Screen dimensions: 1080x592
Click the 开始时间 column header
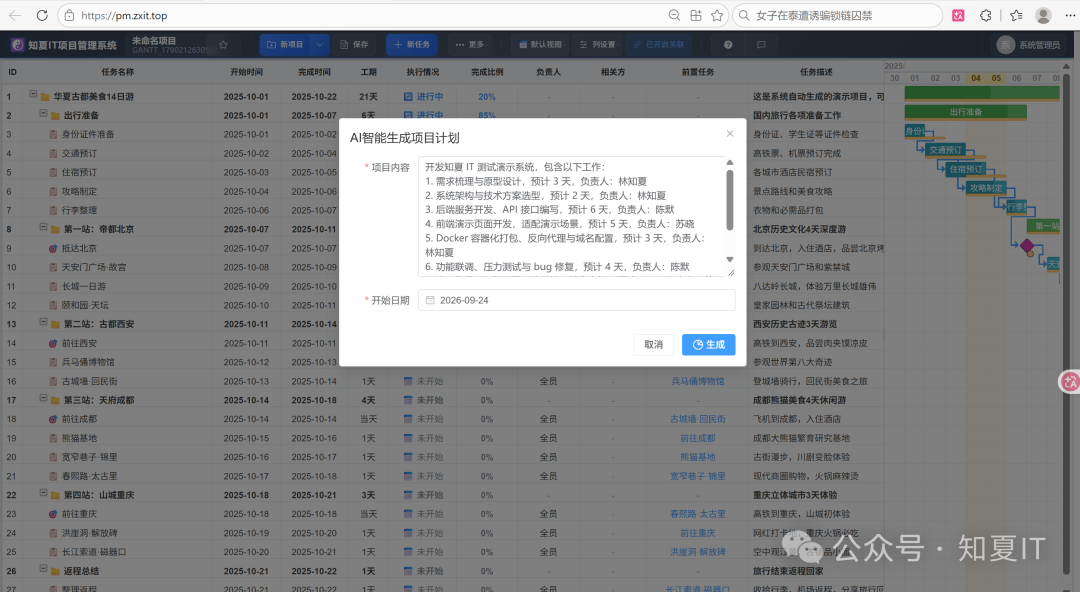point(246,72)
